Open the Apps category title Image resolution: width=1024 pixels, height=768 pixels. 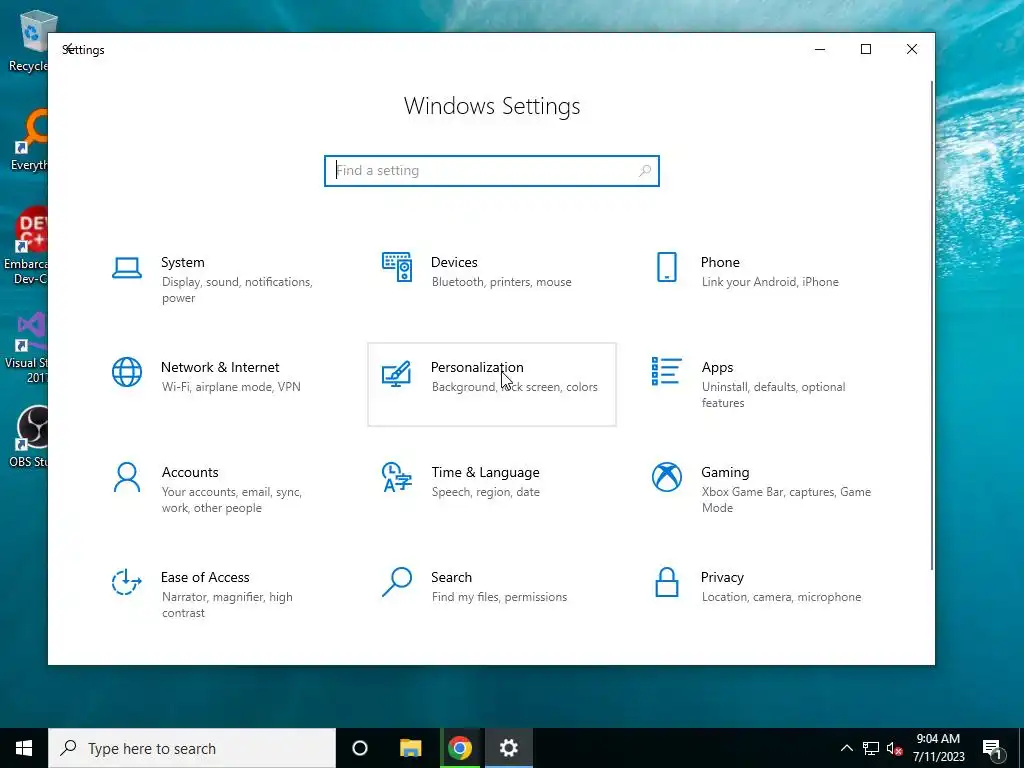pos(717,368)
